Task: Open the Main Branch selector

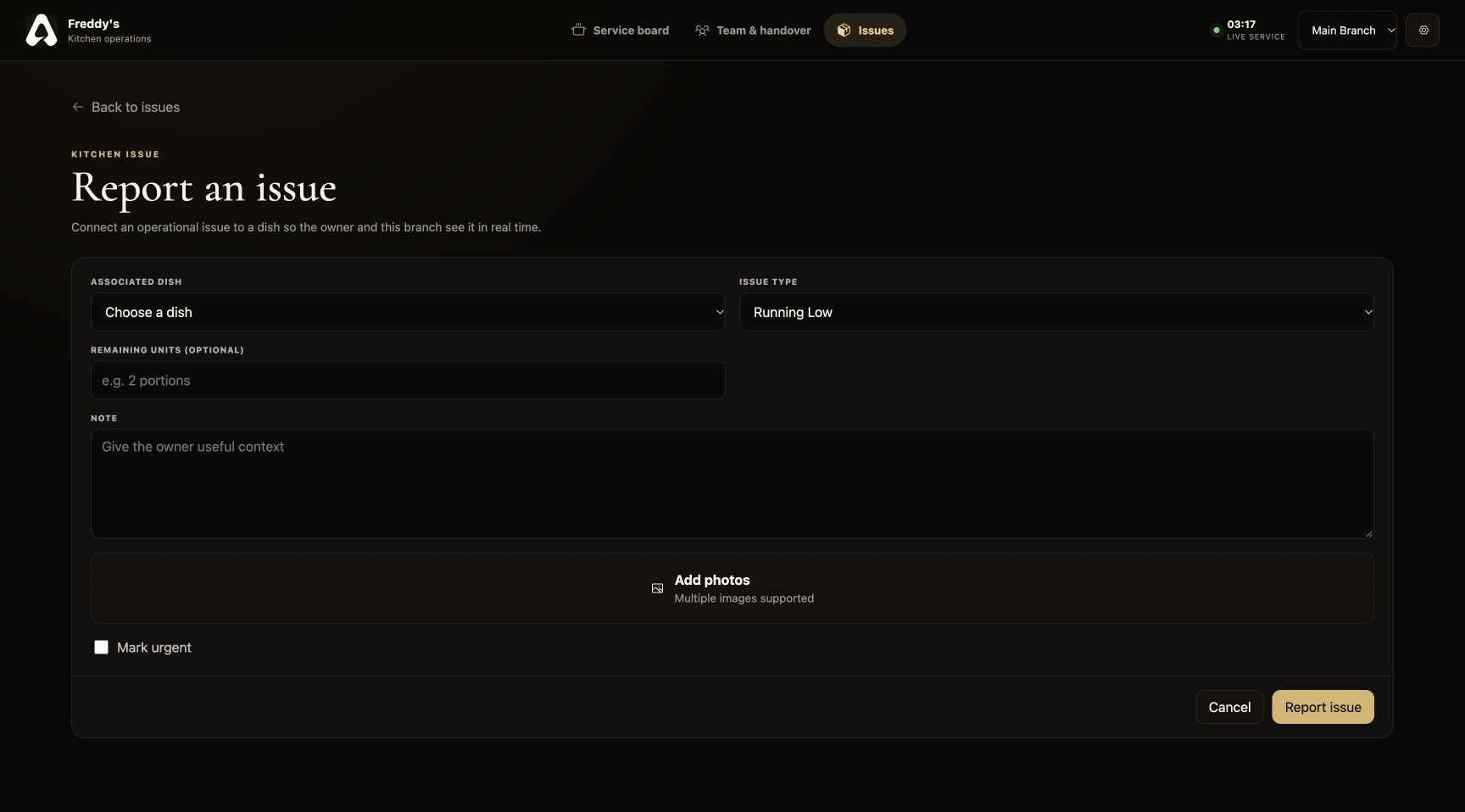Action: tap(1347, 31)
